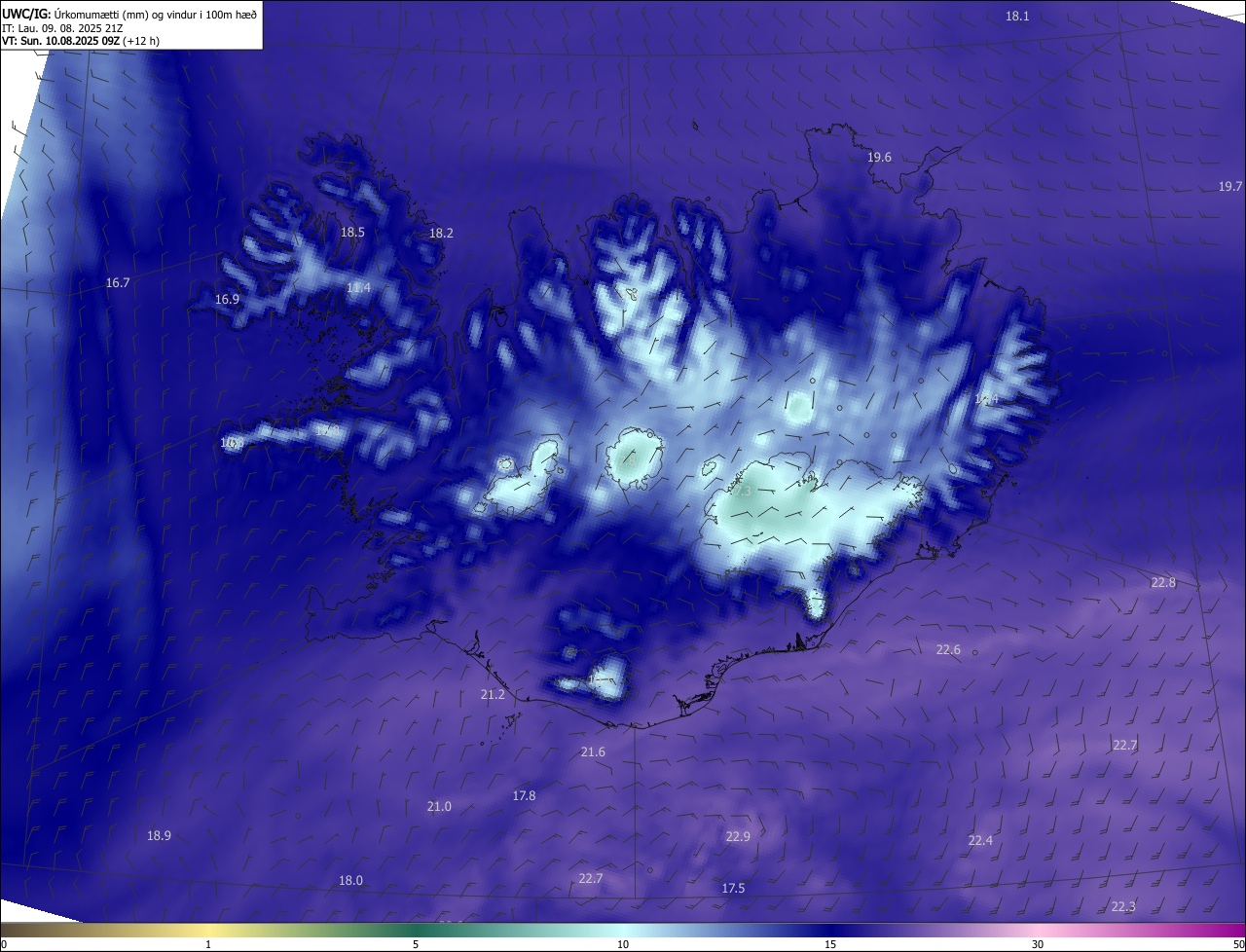Click the colorbar tick labeled 5
The image size is (1246, 952).
click(416, 944)
